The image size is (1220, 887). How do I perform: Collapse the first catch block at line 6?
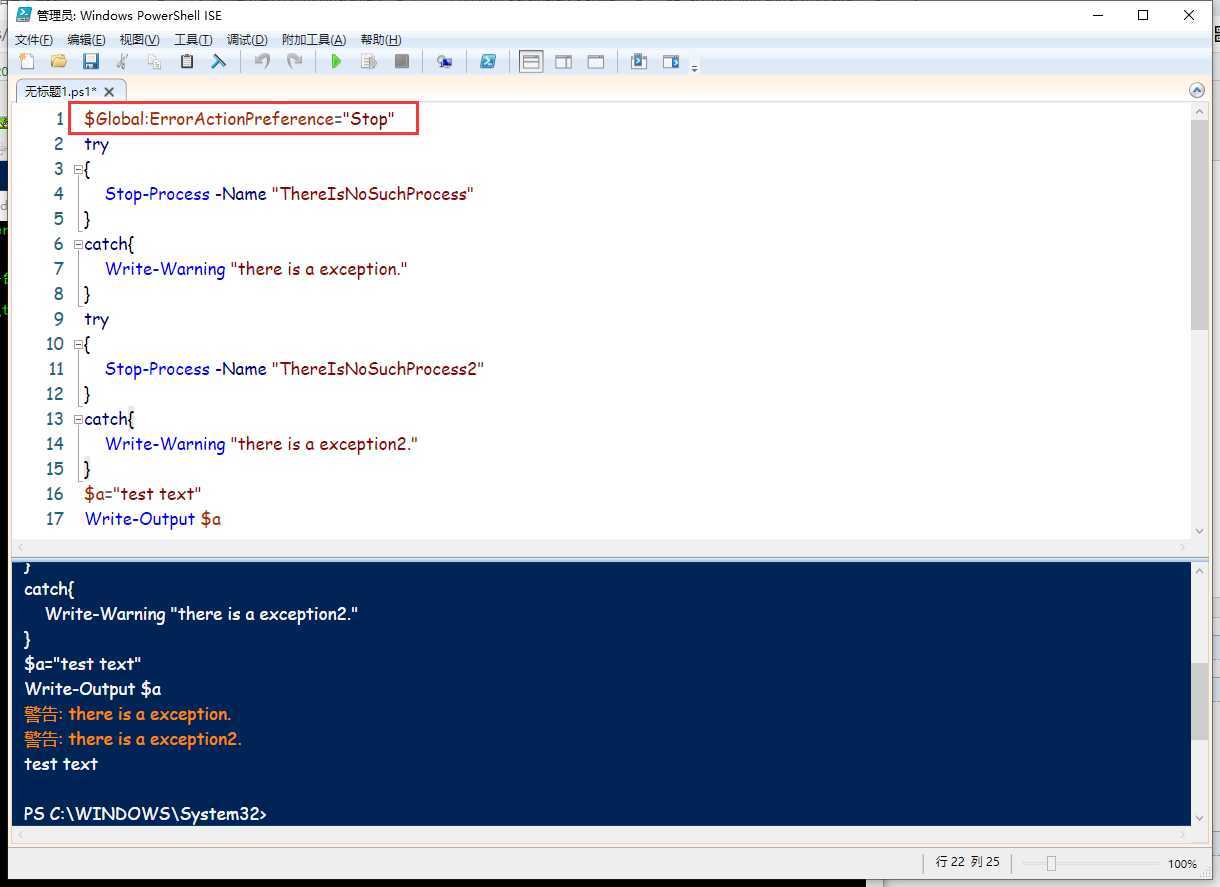coord(78,244)
